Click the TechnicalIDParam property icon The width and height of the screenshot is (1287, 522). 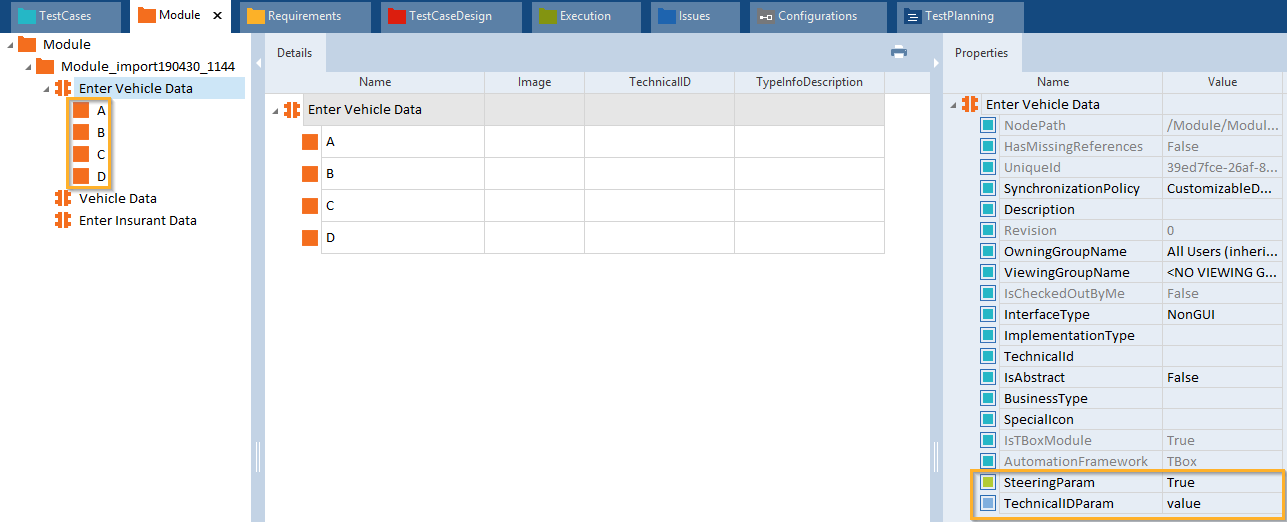[x=988, y=504]
